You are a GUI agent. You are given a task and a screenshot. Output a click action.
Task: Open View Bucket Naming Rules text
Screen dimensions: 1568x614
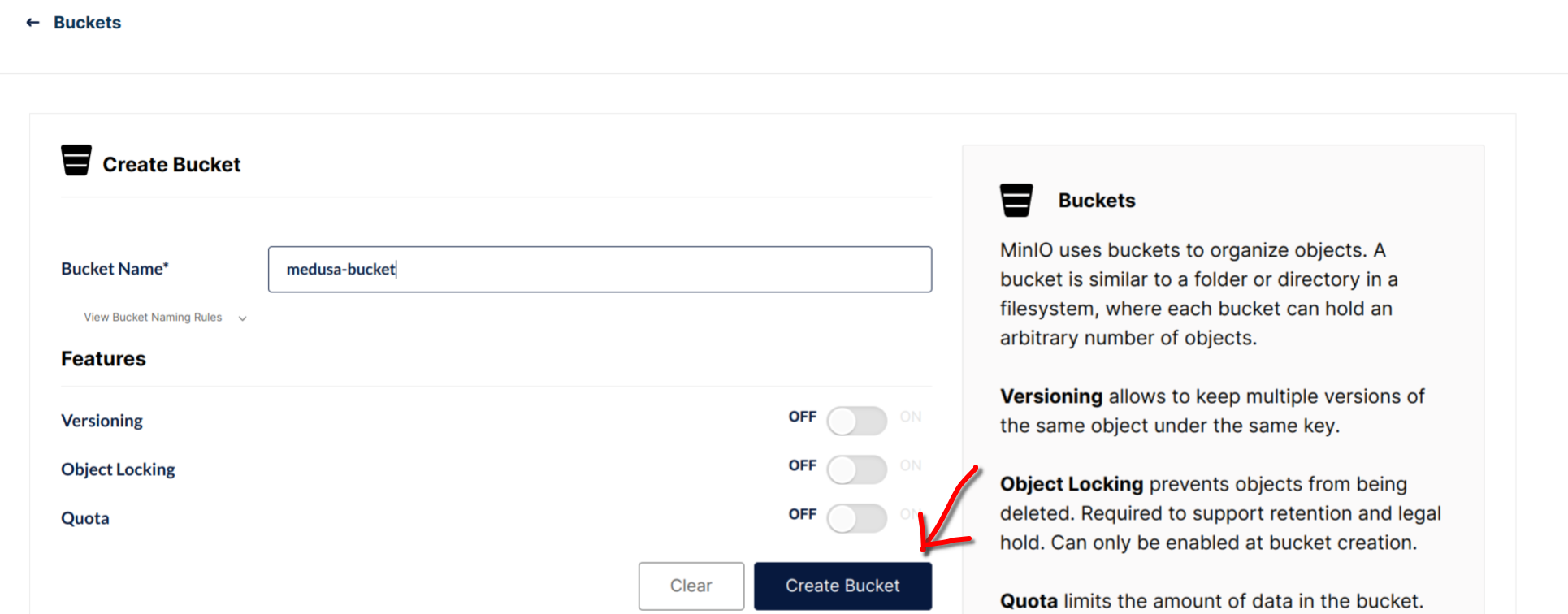(153, 318)
